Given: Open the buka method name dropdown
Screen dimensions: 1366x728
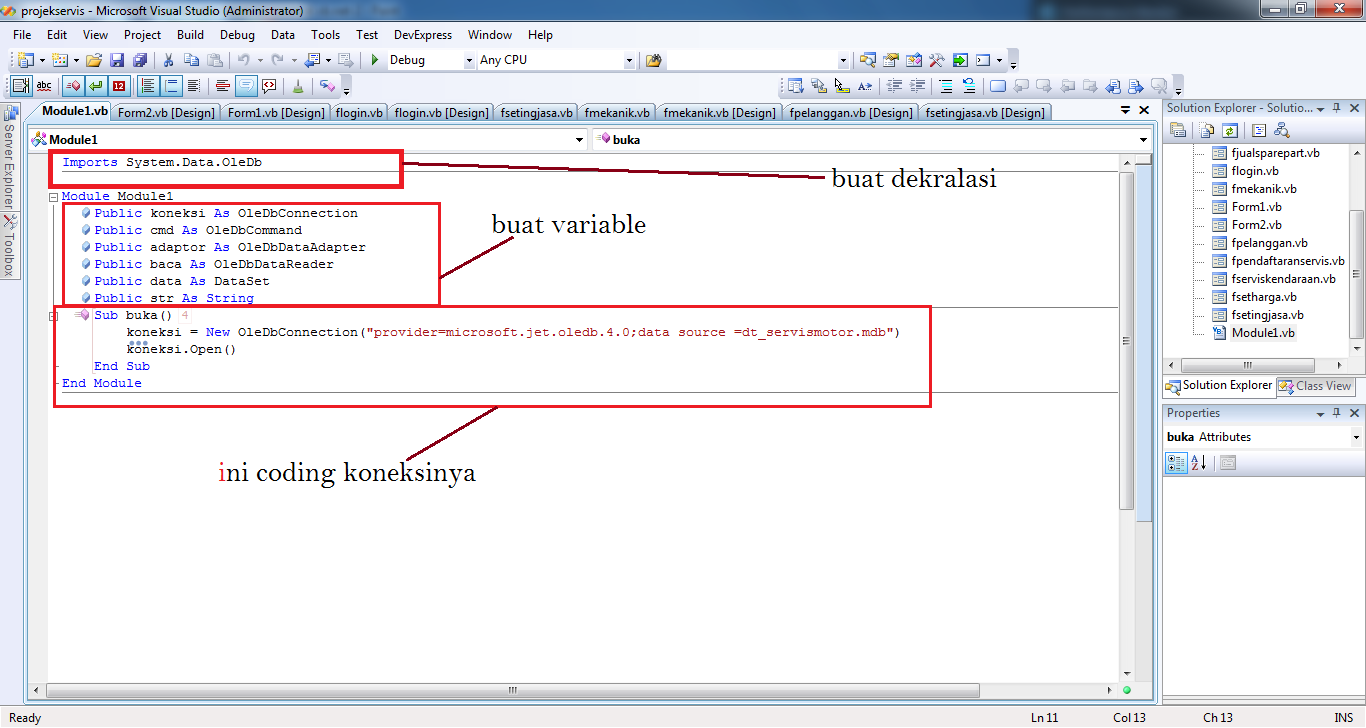Looking at the screenshot, I should point(1144,140).
